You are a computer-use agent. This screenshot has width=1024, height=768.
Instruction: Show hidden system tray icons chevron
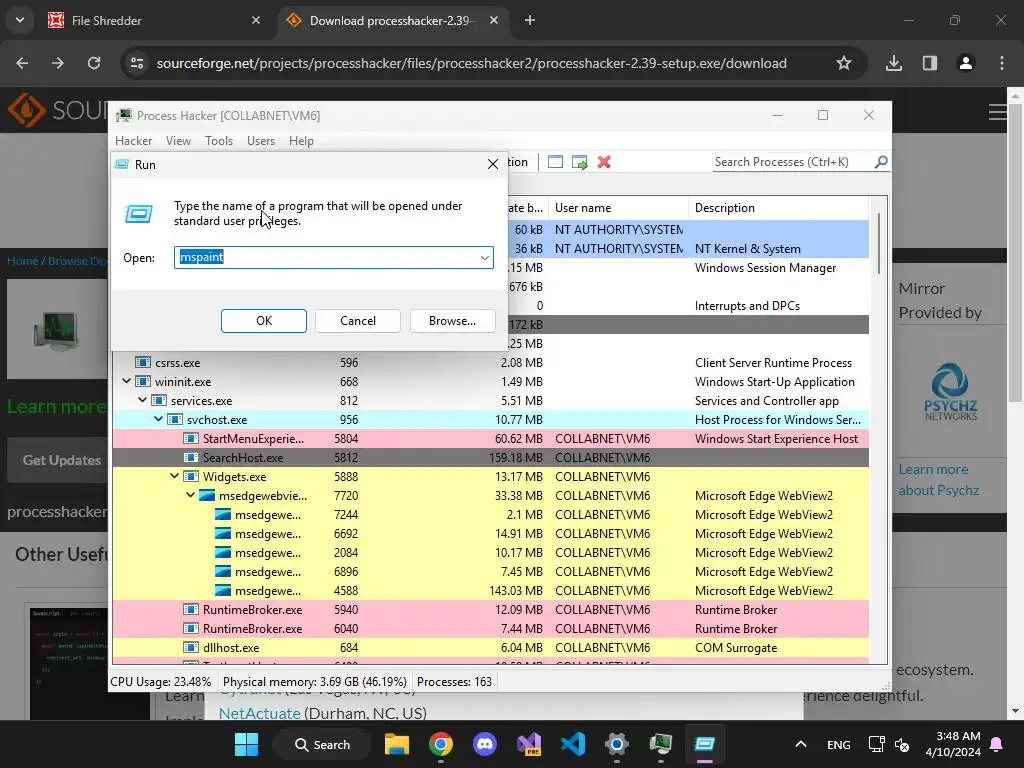[x=801, y=744]
